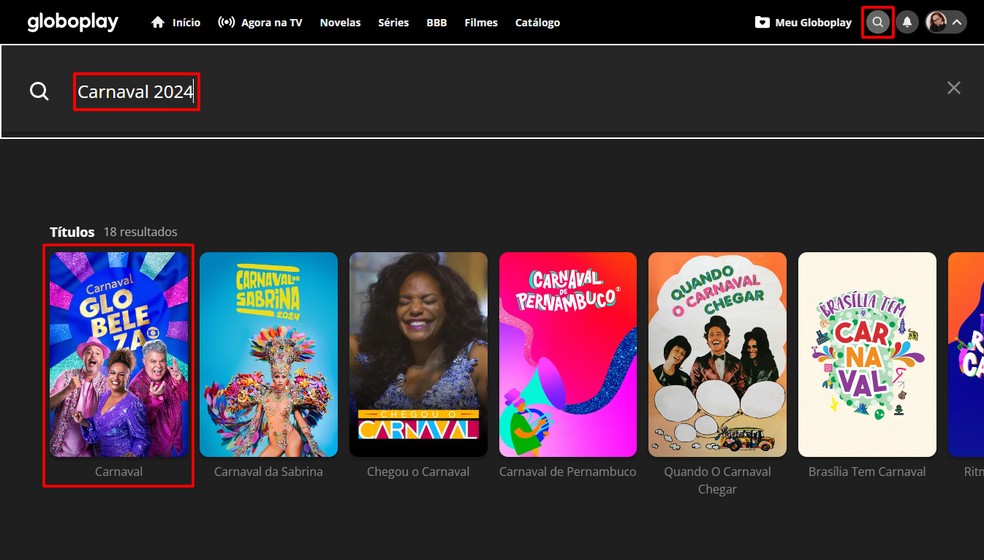984x560 pixels.
Task: Click the magnifier icon beside the search field
Action: [39, 92]
